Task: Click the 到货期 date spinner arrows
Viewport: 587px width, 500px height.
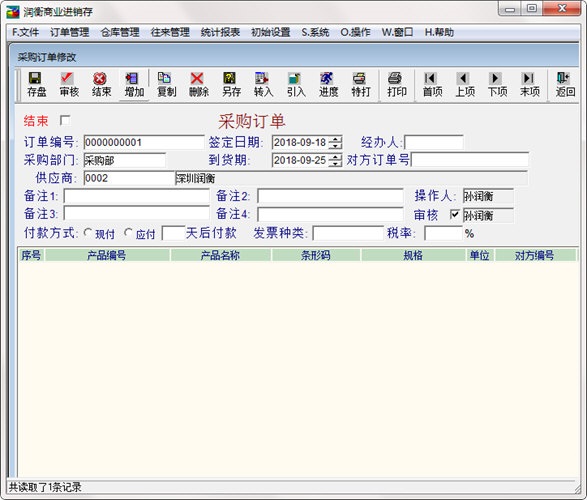Action: (335, 161)
